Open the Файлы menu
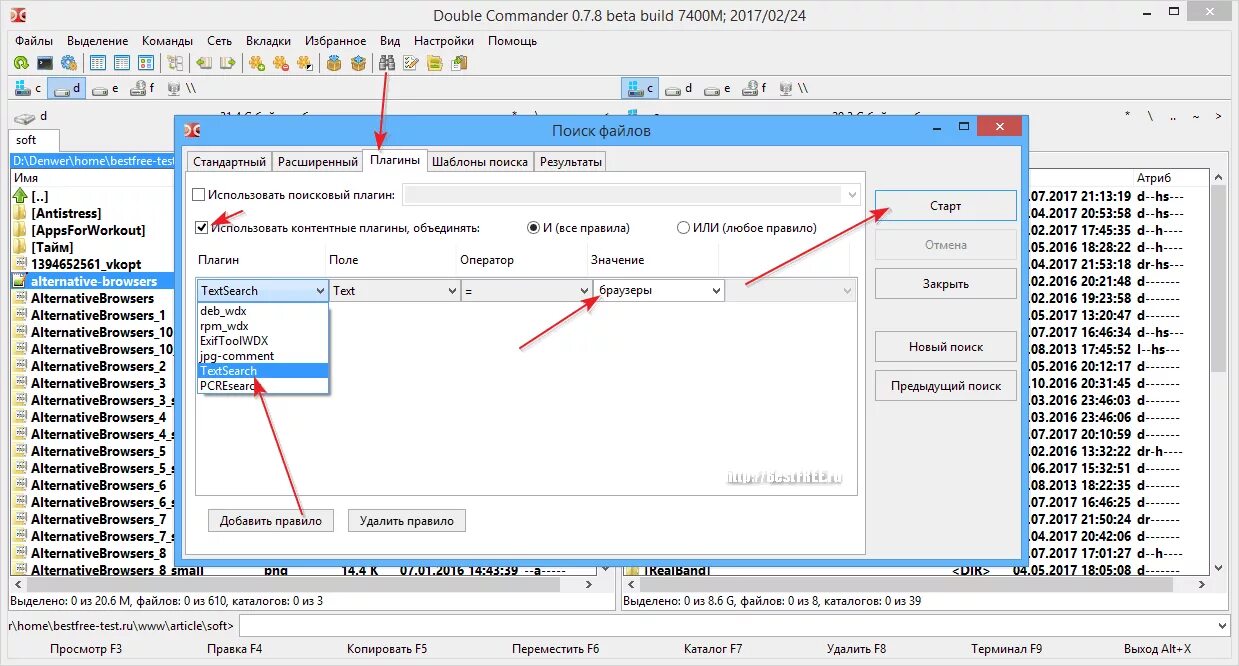 (x=34, y=41)
